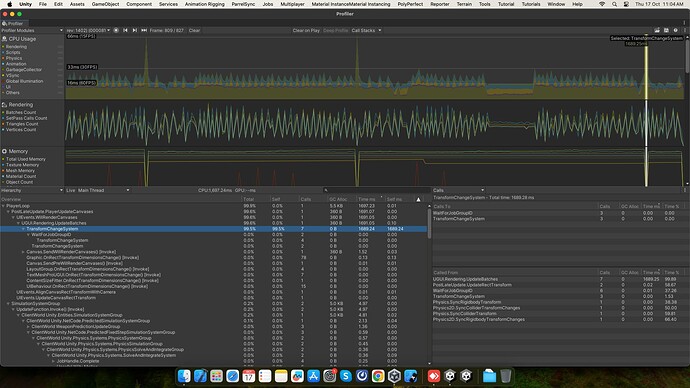Click the Rendering module icon
This screenshot has width=690, height=388.
click(4, 105)
